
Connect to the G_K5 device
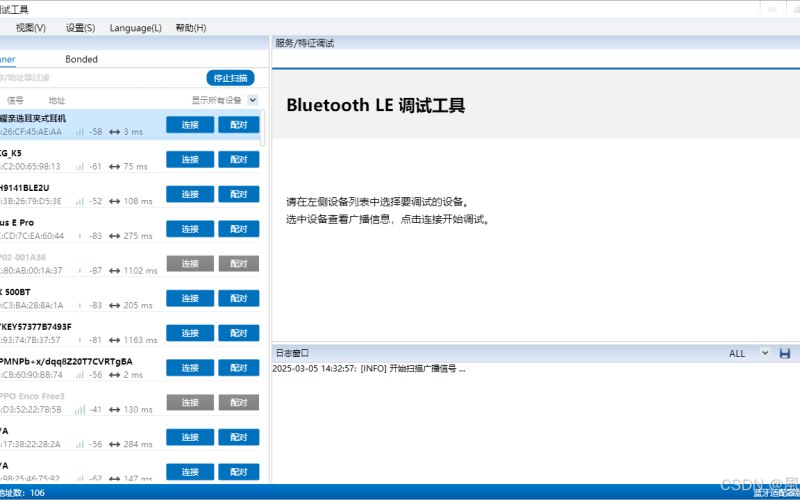click(190, 159)
